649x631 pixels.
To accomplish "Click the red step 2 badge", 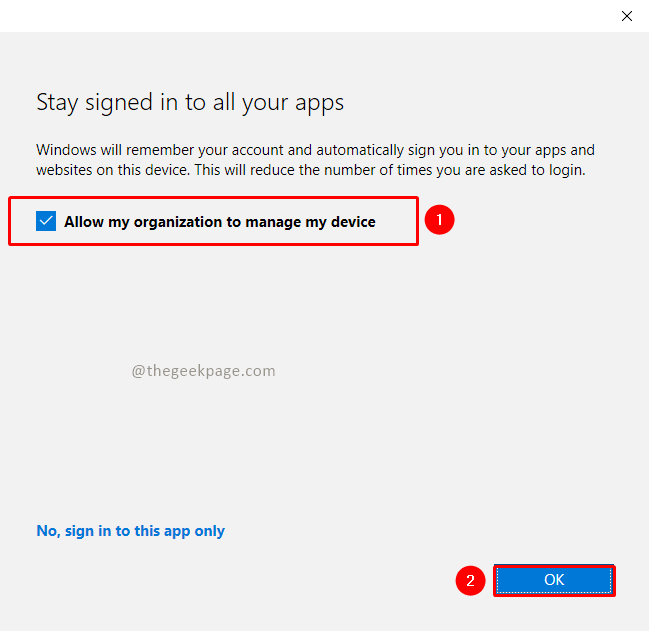I will click(471, 580).
